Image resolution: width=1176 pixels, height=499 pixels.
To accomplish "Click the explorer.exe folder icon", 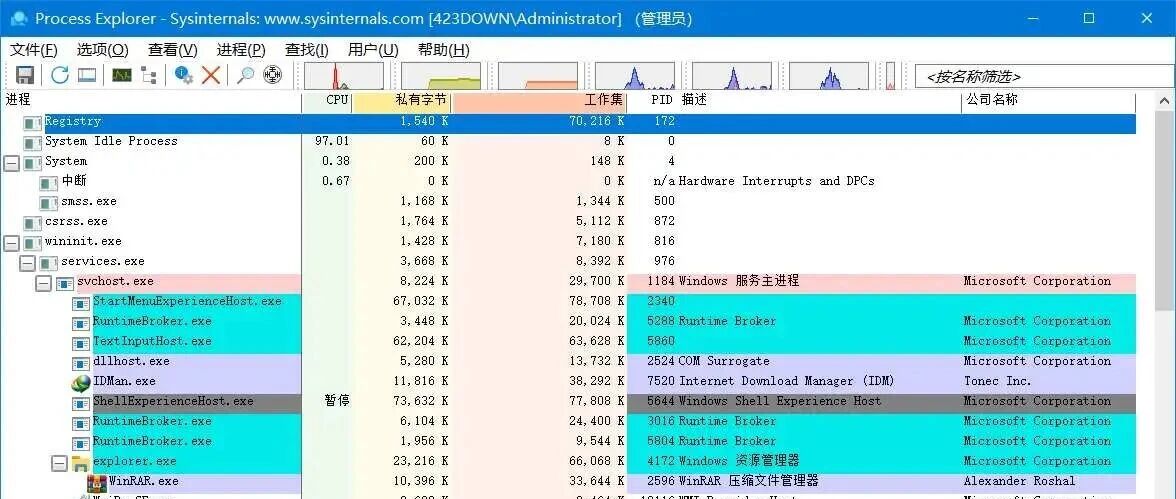I will [80, 463].
